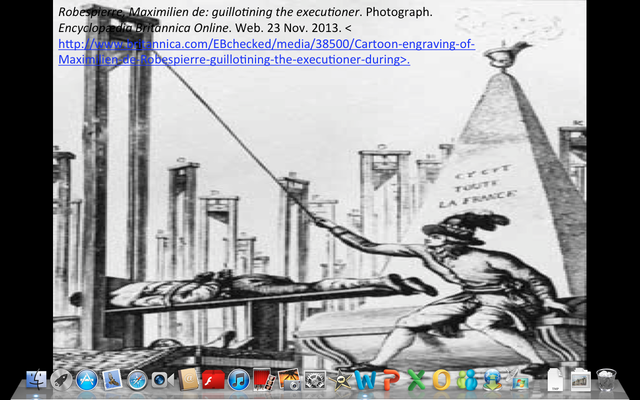The width and height of the screenshot is (640, 400).
Task: Open System Preferences gear icon
Action: [315, 380]
